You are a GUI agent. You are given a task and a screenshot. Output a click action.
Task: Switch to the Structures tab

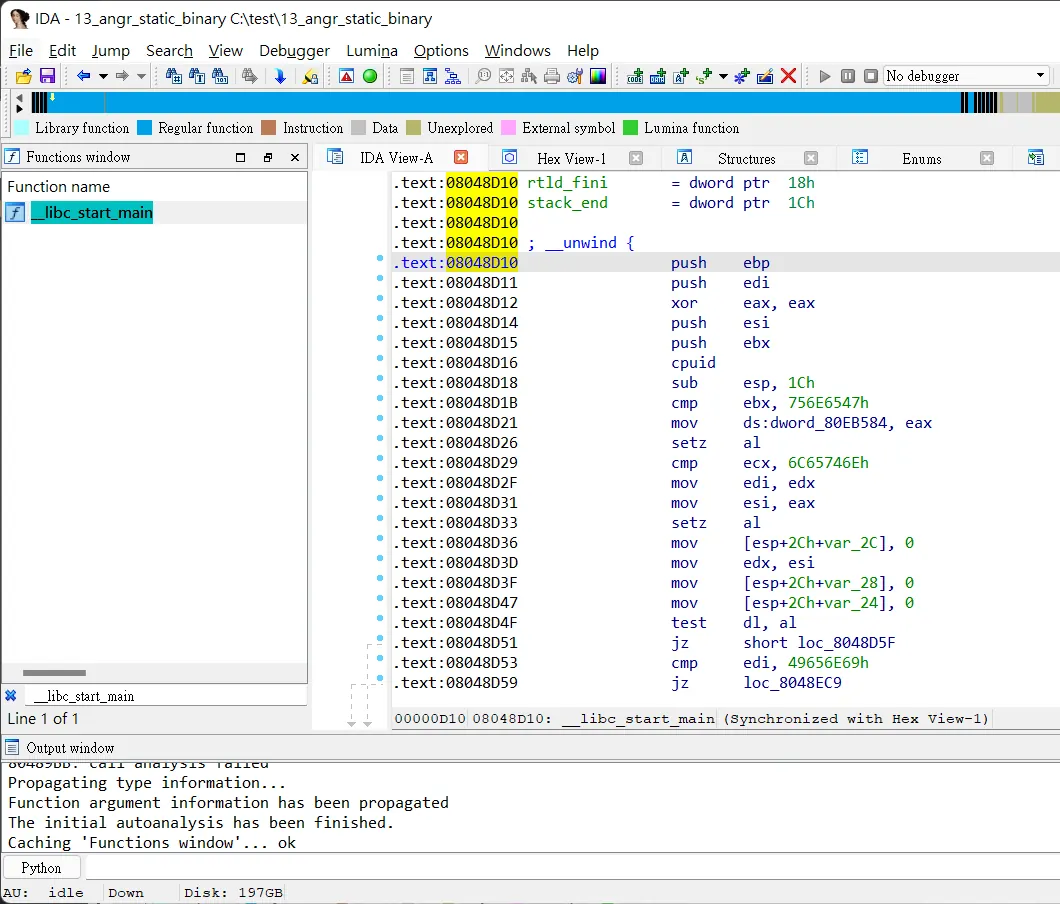point(746,158)
